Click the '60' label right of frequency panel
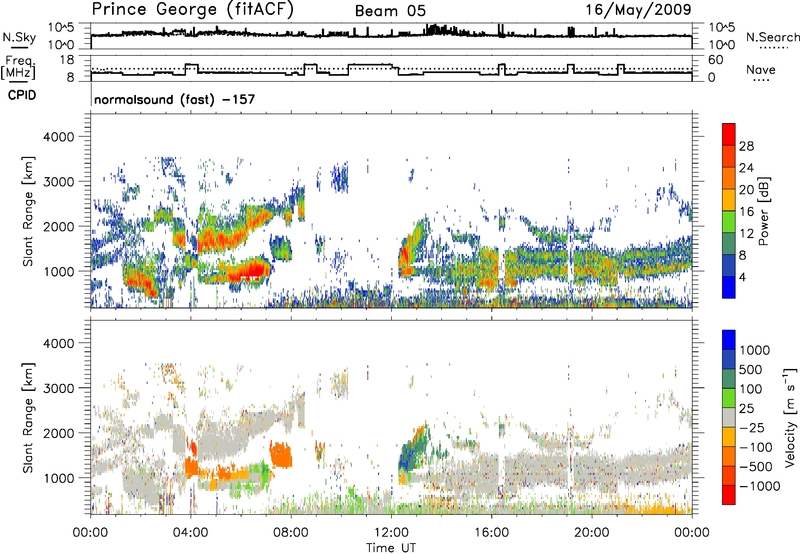The width and height of the screenshot is (800, 554). tap(716, 60)
